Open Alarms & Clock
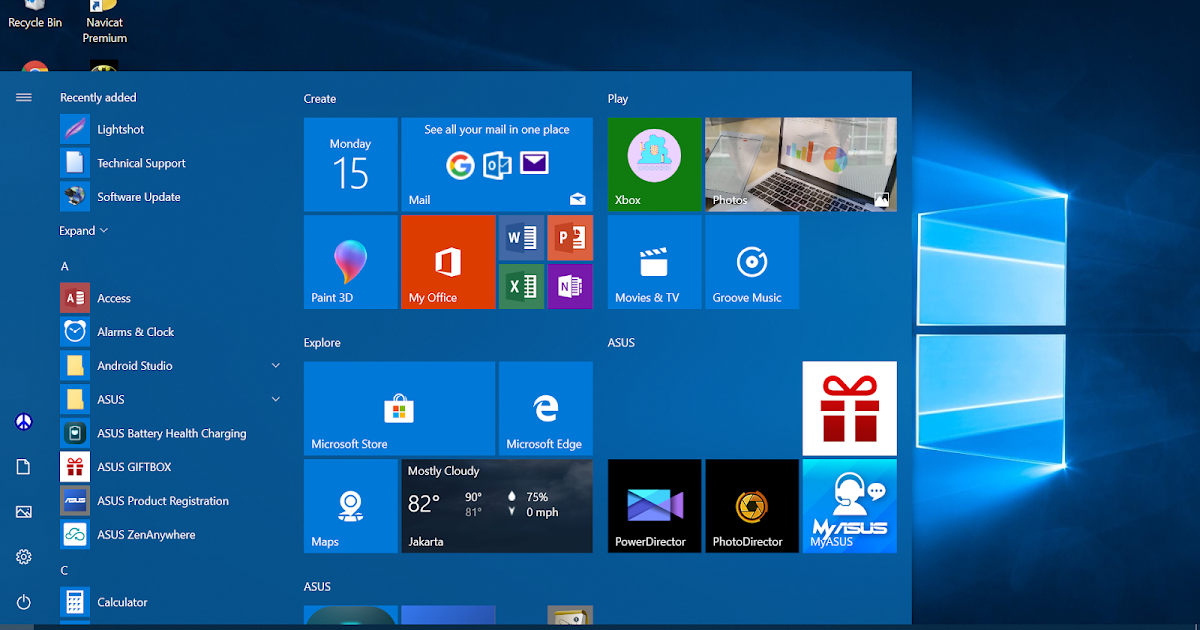This screenshot has height=630, width=1200. (x=170, y=332)
